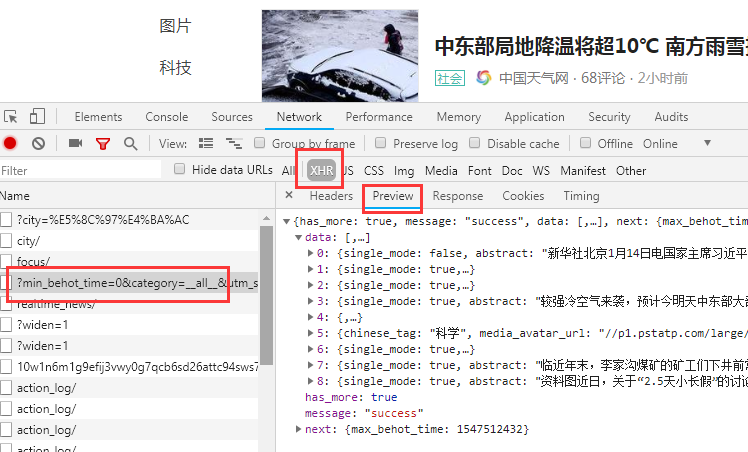Toggle the overview waterfall view icon
748x452 pixels.
point(234,143)
